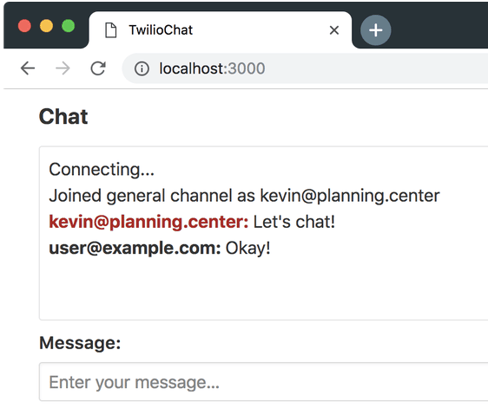Click the red window close button

click(x=24, y=26)
